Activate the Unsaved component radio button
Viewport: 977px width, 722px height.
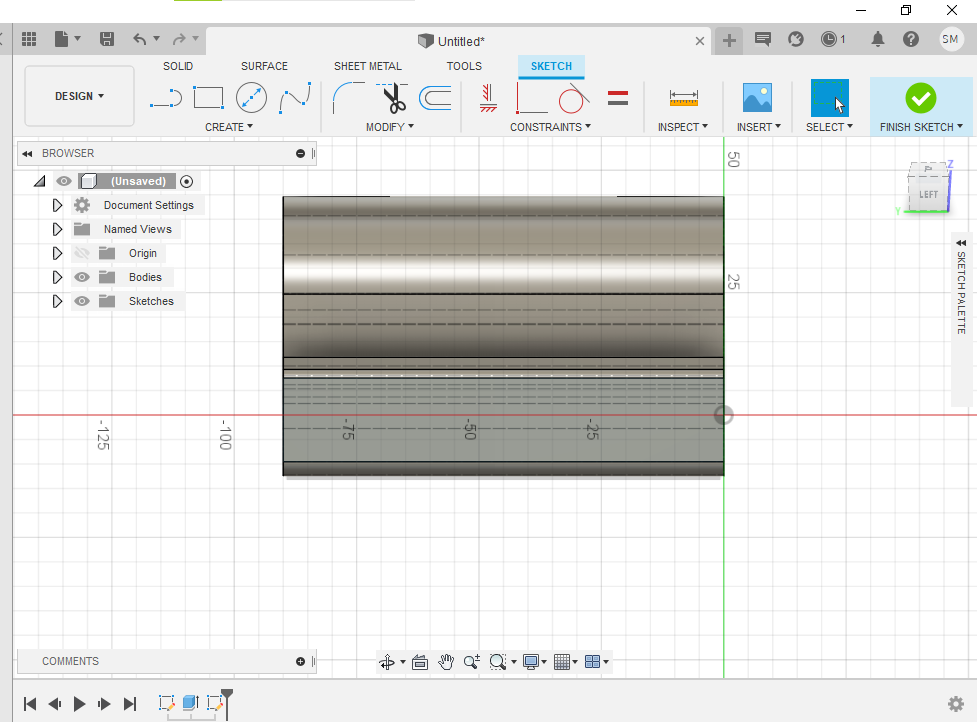pyautogui.click(x=186, y=181)
